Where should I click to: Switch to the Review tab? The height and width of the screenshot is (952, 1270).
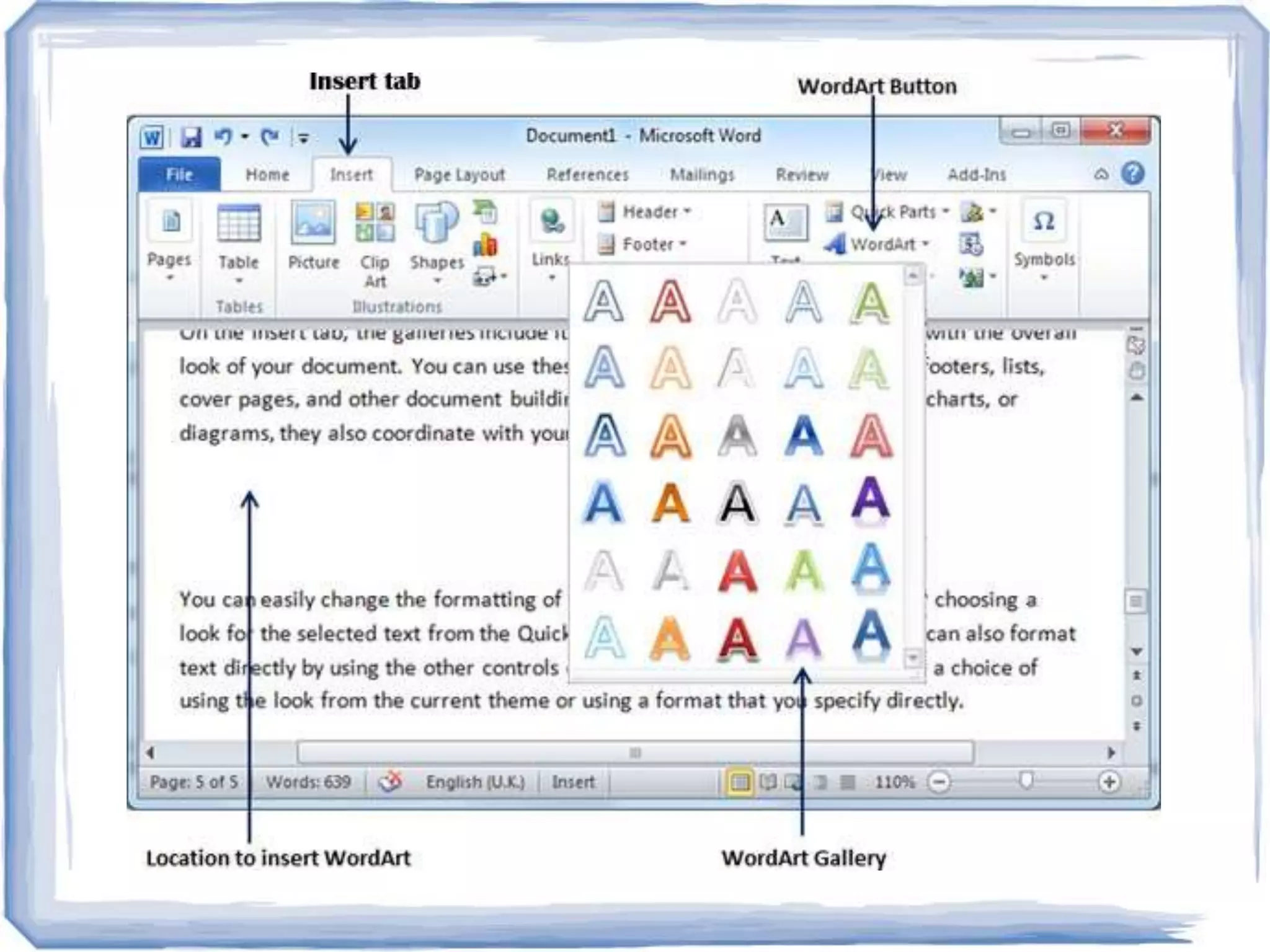[802, 175]
